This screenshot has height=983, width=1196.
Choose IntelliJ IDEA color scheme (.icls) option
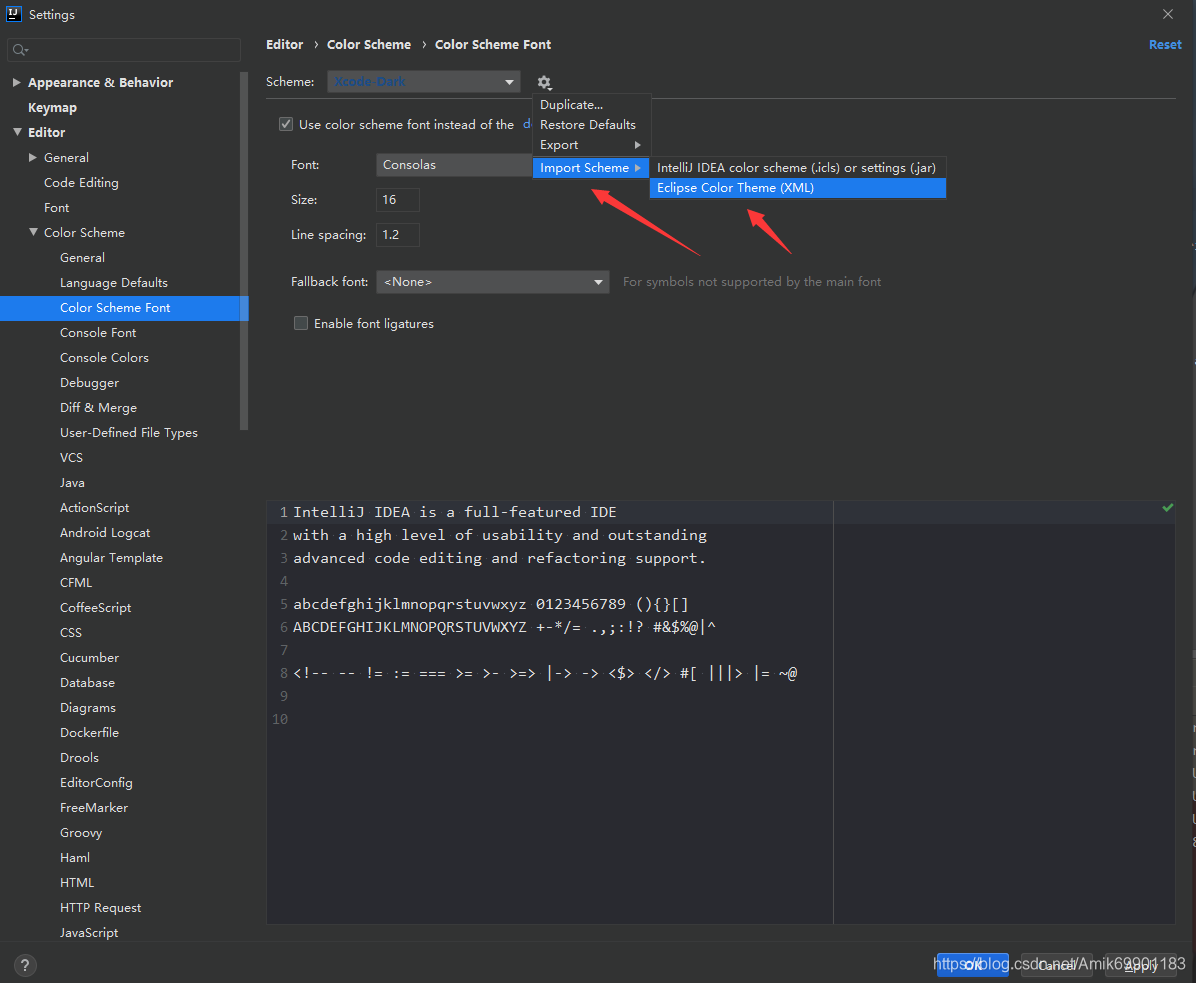click(797, 168)
